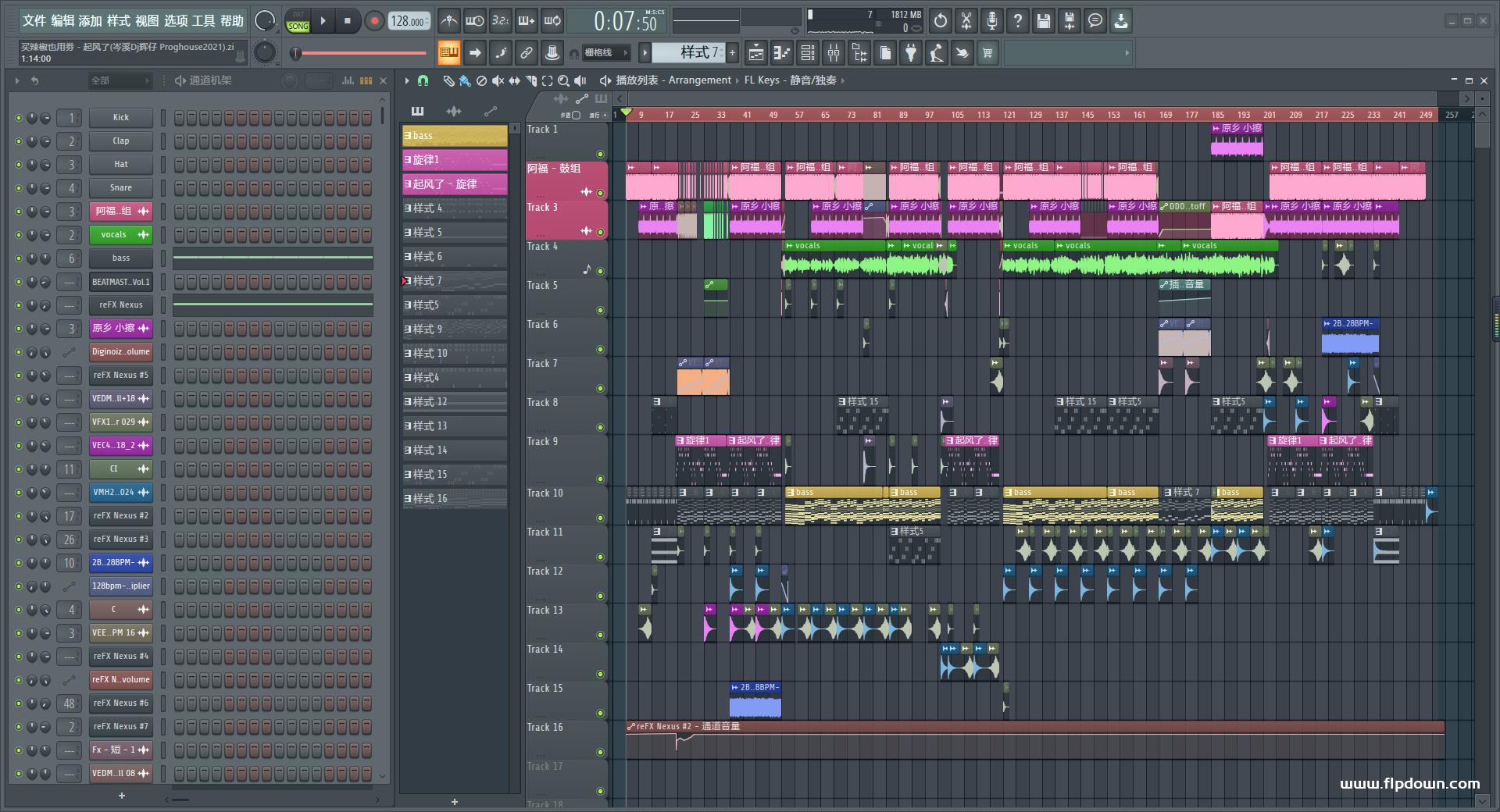Mute the Kick channel green LED
1500x812 pixels.
tap(19, 118)
